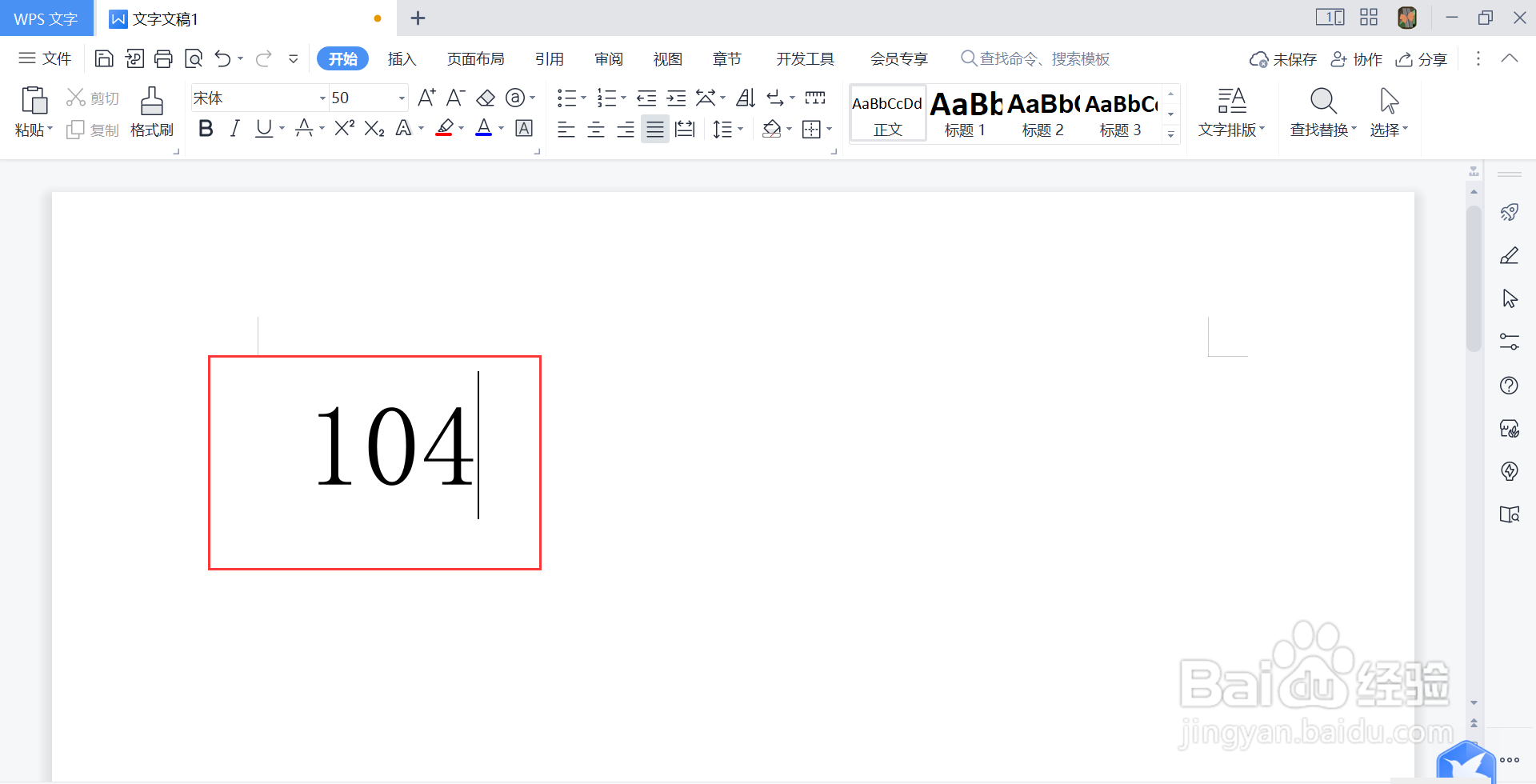
Task: Click the command search box
Action: (1035, 58)
